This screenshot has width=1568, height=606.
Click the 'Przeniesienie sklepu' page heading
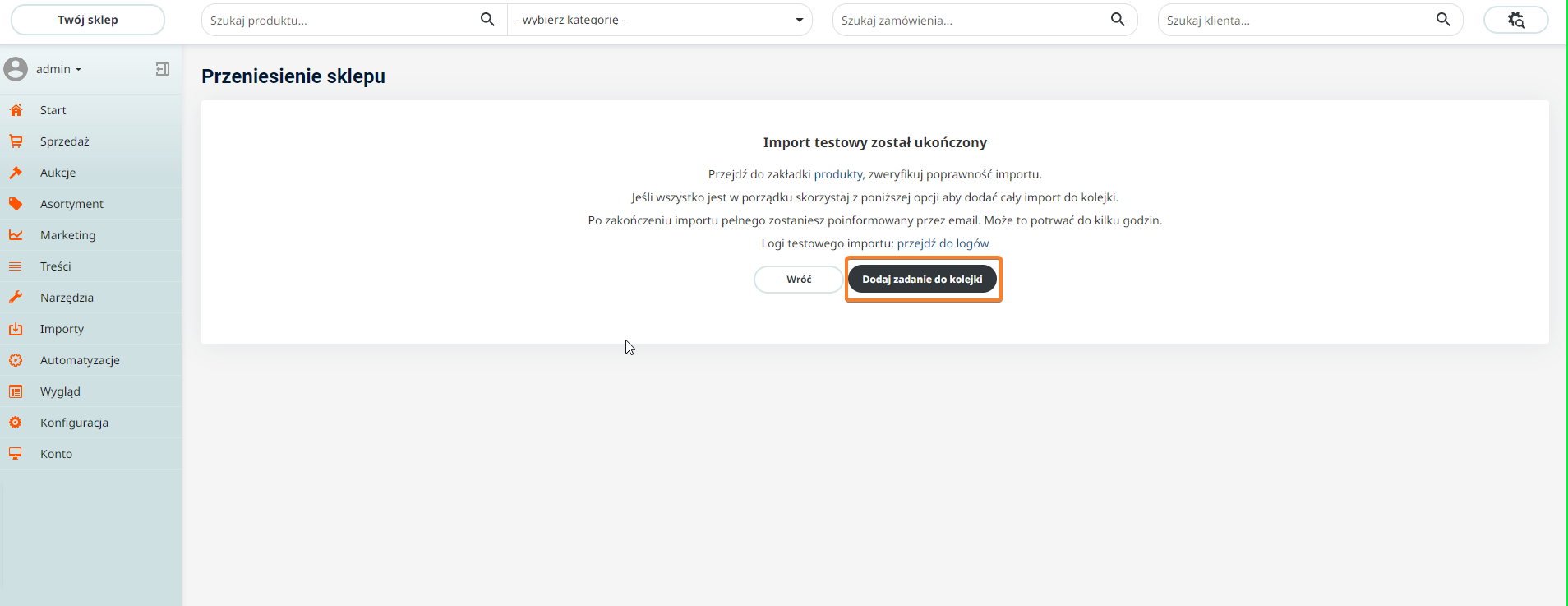pos(293,76)
